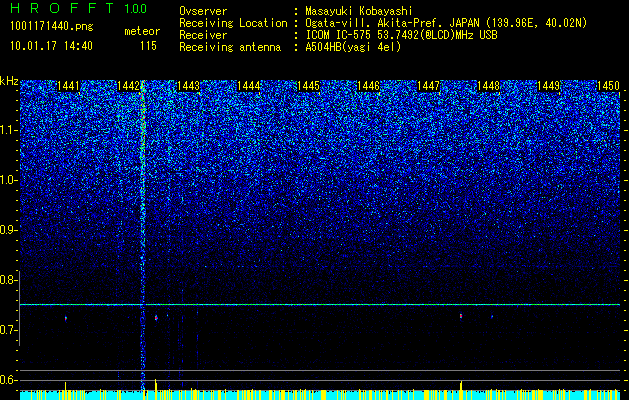The width and height of the screenshot is (629, 400).
Task: Click the Receiving Location label
Action: coord(233,23)
